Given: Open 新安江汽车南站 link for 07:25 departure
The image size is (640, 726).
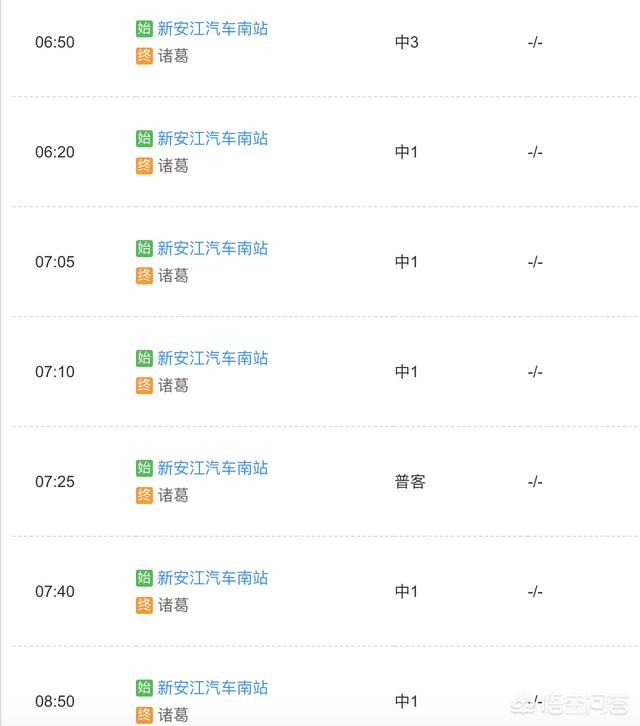Looking at the screenshot, I should point(213,468).
